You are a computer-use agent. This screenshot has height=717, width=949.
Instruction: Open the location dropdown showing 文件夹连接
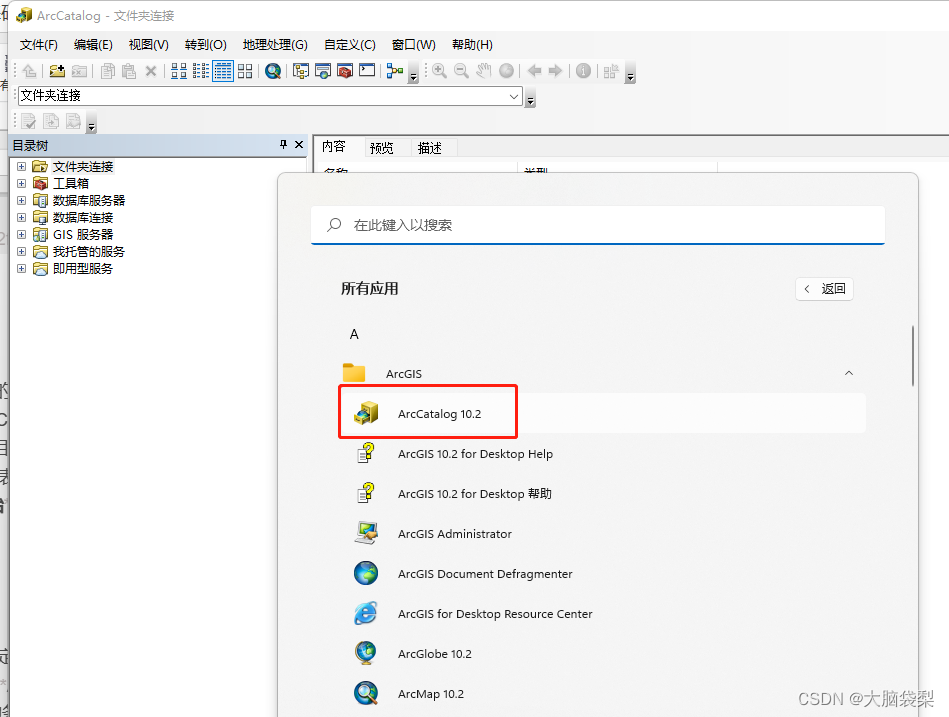click(x=514, y=96)
